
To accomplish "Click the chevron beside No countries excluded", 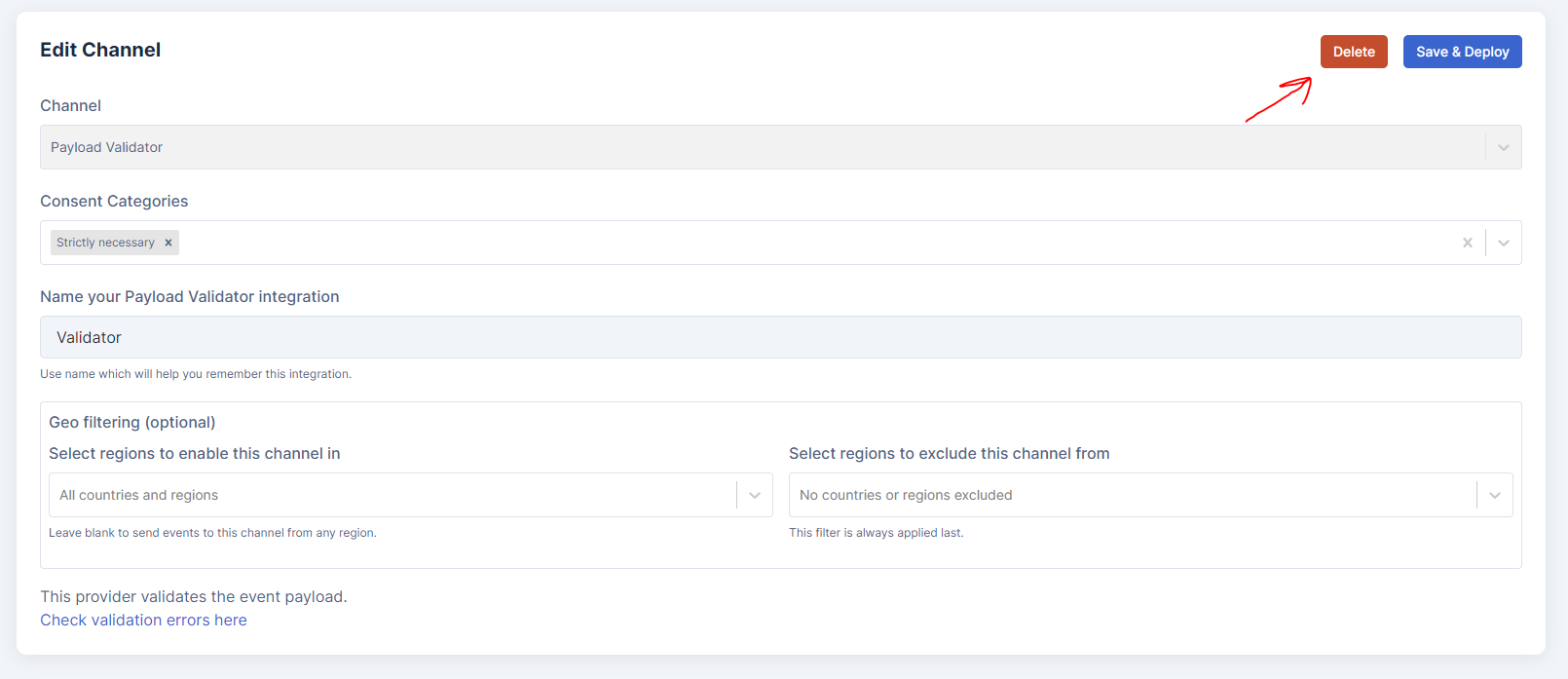I will (x=1494, y=495).
